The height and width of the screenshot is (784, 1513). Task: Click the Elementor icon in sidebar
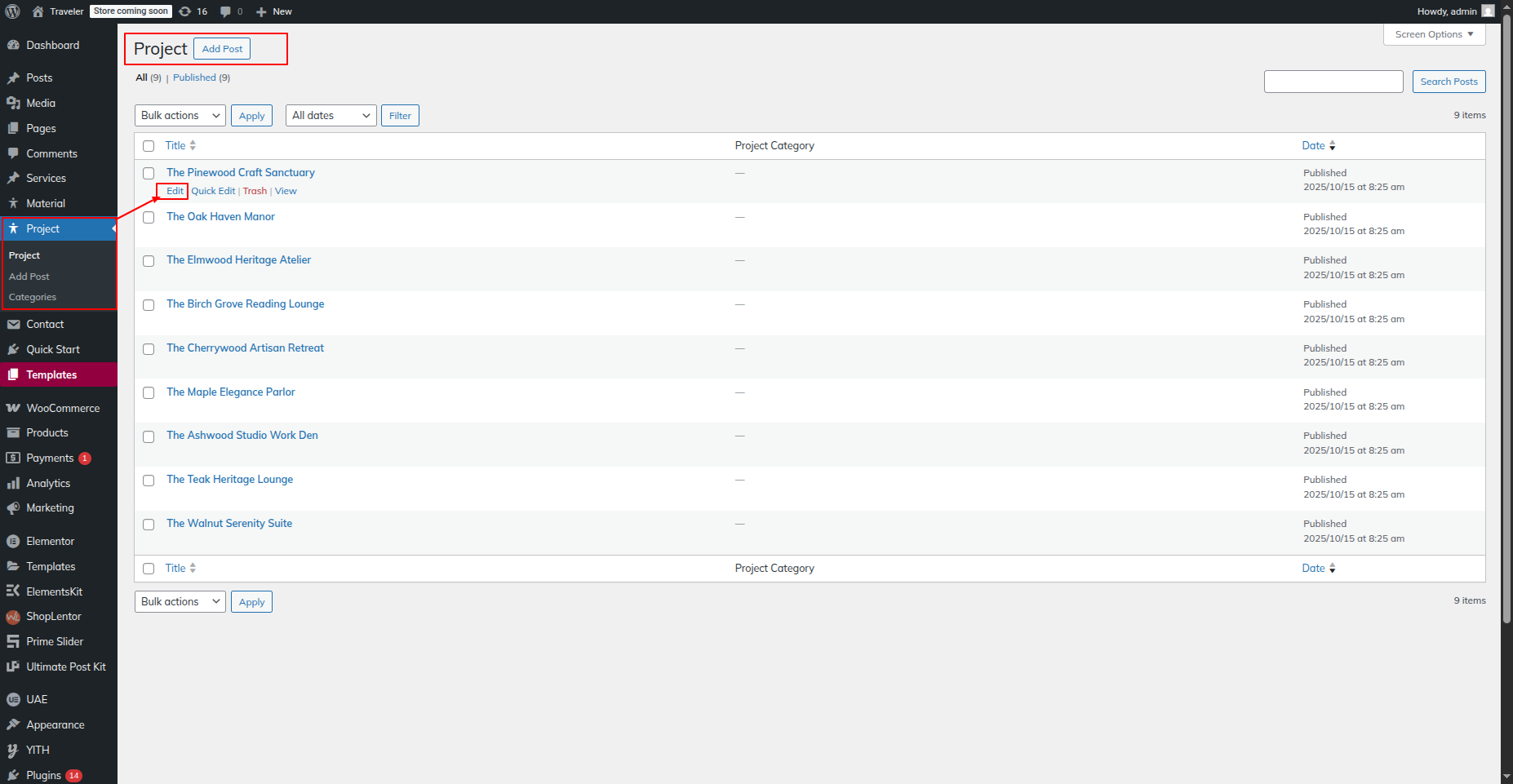pos(13,542)
